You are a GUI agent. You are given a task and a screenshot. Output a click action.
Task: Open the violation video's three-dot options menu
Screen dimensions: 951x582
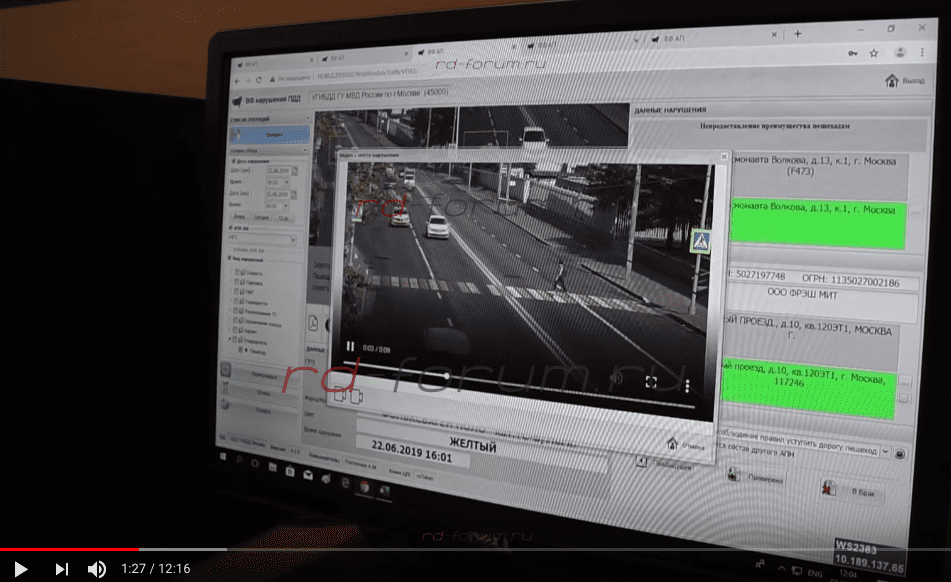tap(687, 386)
